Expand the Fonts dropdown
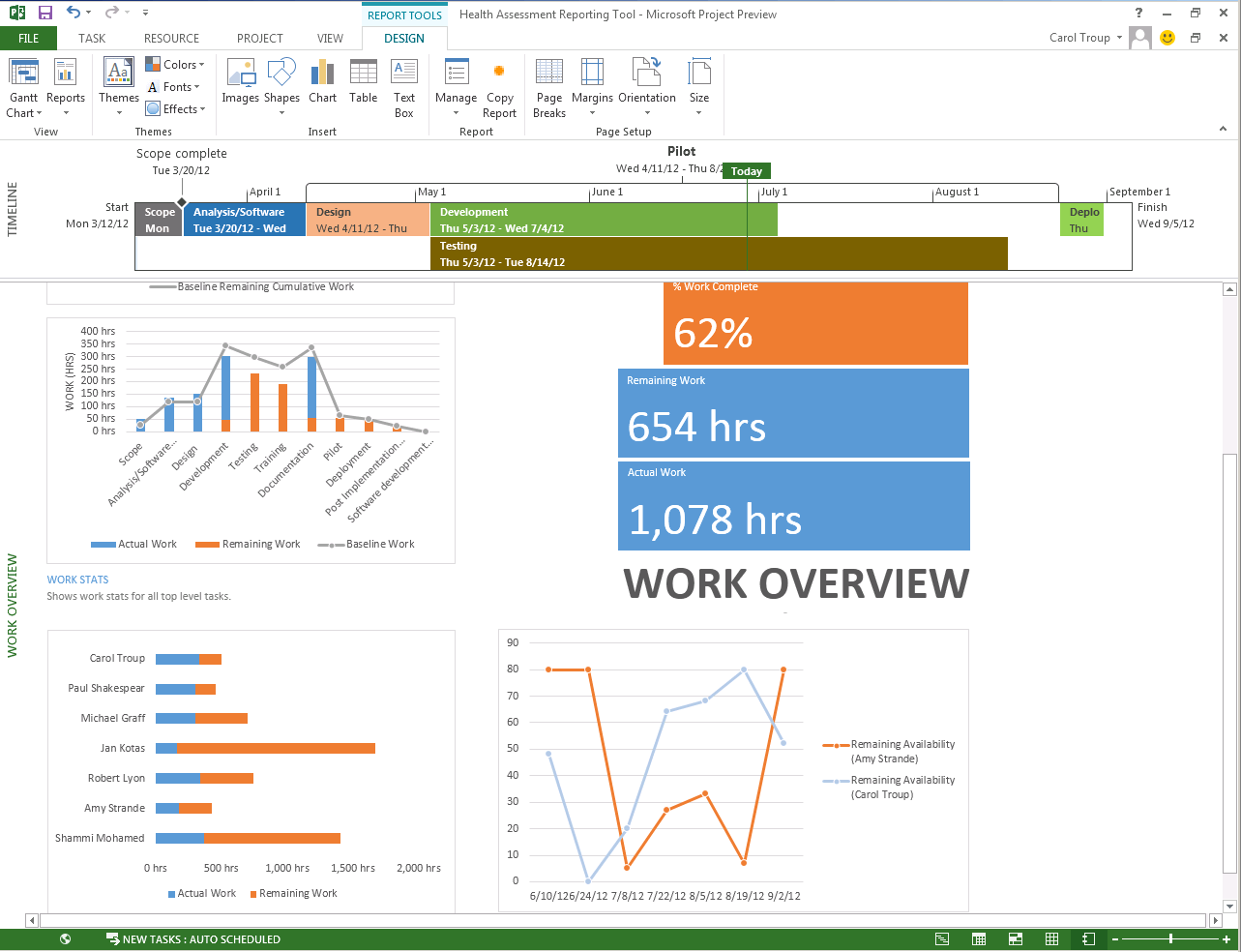The image size is (1241, 952). point(174,86)
